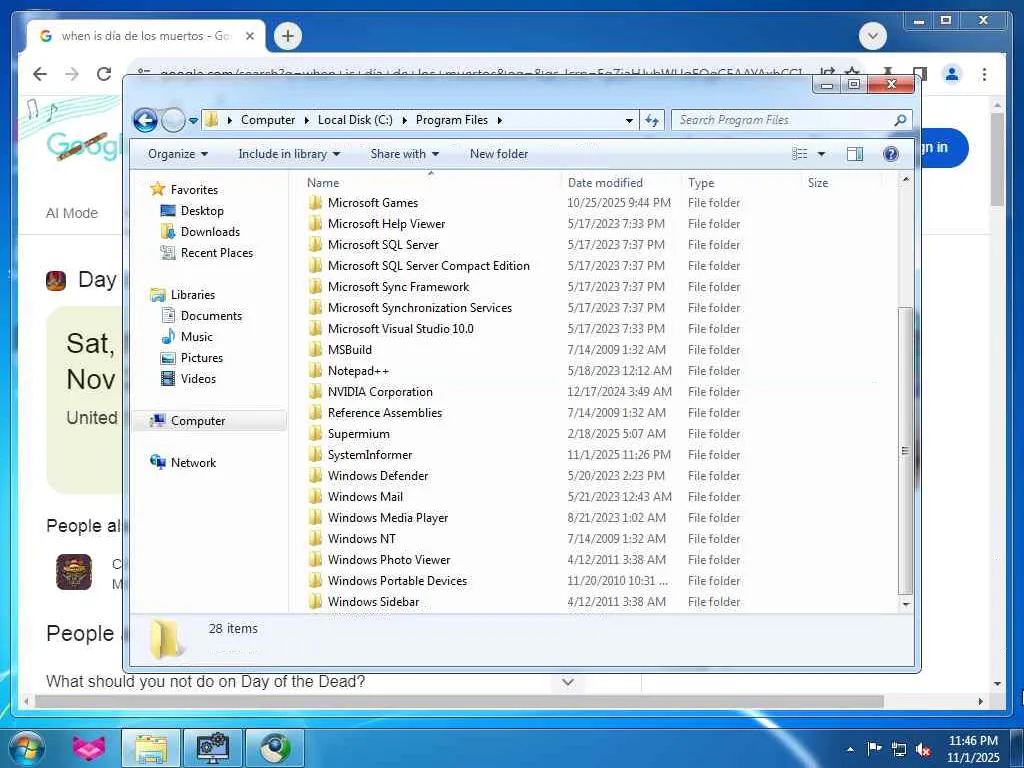Viewport: 1024px width, 768px height.
Task: Open the browser three-dot menu
Action: pos(984,74)
